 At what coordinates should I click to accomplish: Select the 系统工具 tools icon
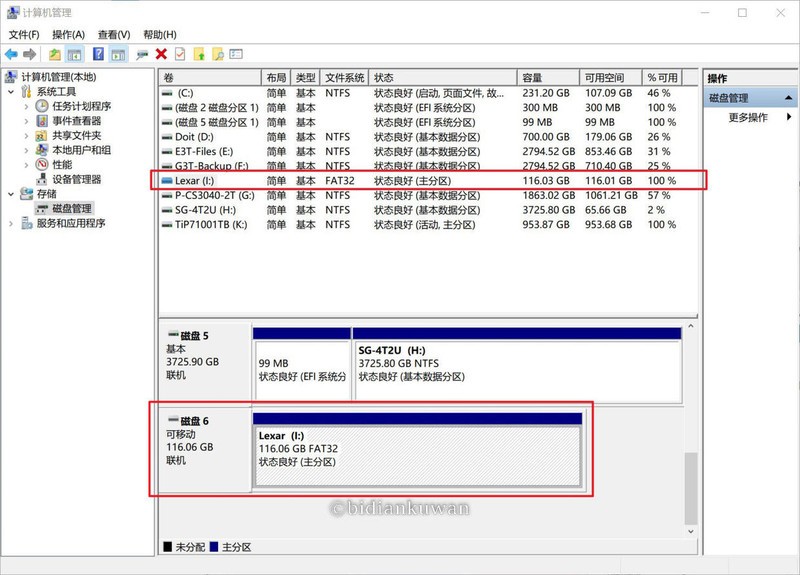26,92
